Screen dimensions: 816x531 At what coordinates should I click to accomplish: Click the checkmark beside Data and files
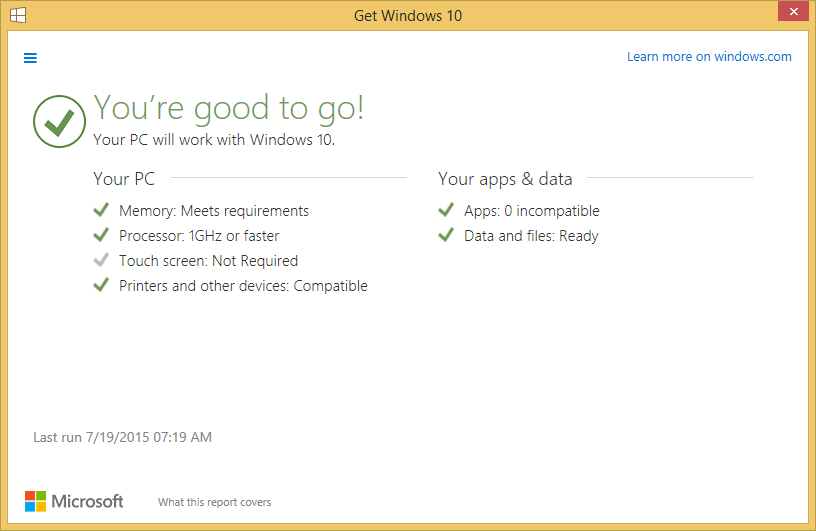point(446,235)
